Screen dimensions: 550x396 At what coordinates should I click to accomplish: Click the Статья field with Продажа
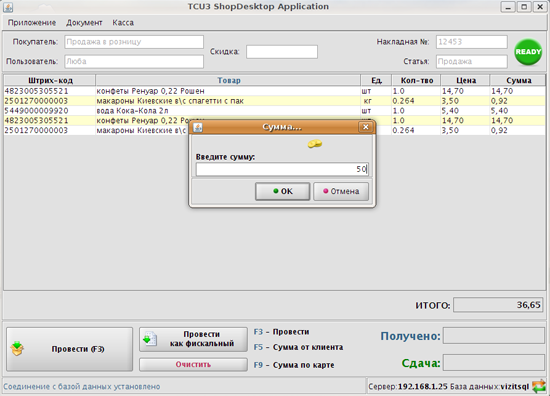(x=472, y=61)
